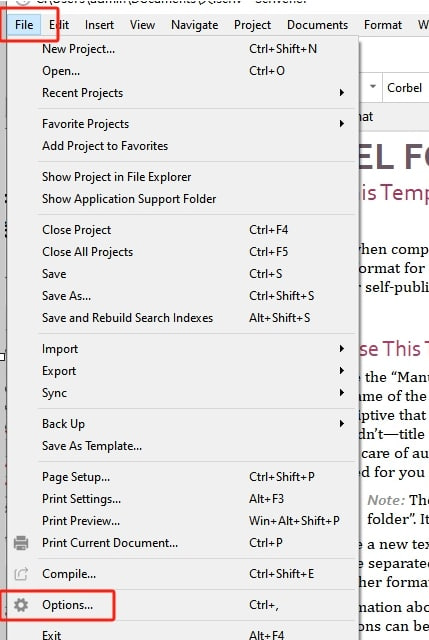Open the Navigate menu
Screen dimensions: 429x640
click(x=195, y=25)
